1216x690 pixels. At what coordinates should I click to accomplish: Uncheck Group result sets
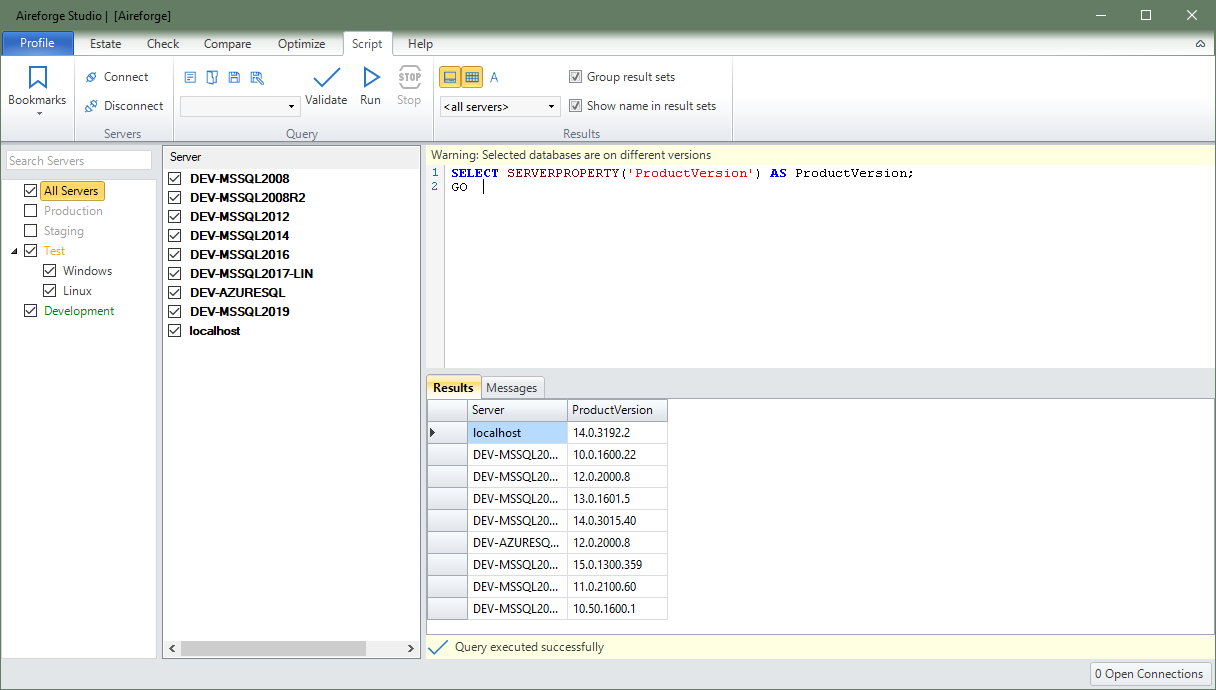coord(576,76)
